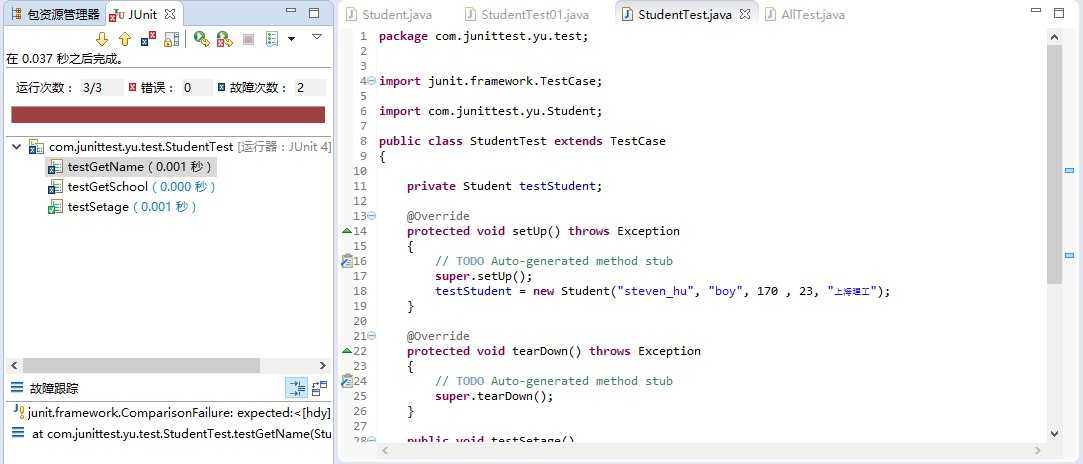Collapse tearDown method fold at line 21
This screenshot has height=464, width=1083.
[x=372, y=336]
